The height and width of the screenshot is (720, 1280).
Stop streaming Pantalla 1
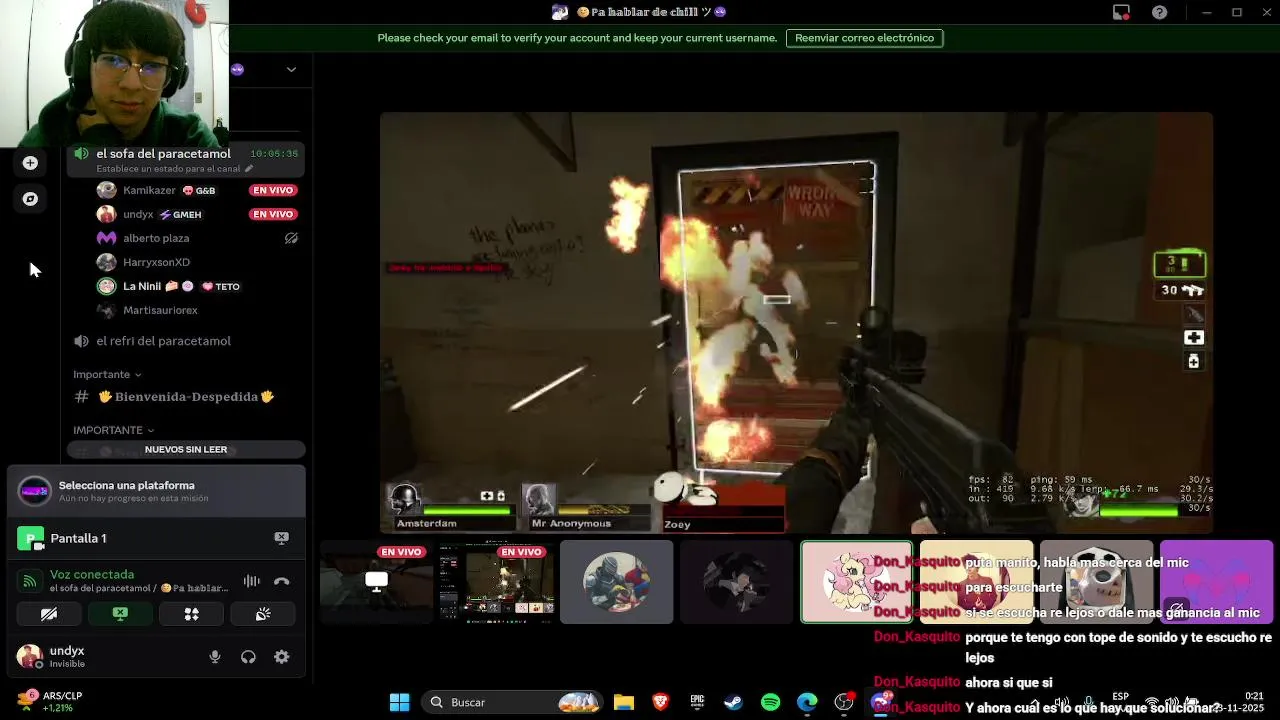282,538
